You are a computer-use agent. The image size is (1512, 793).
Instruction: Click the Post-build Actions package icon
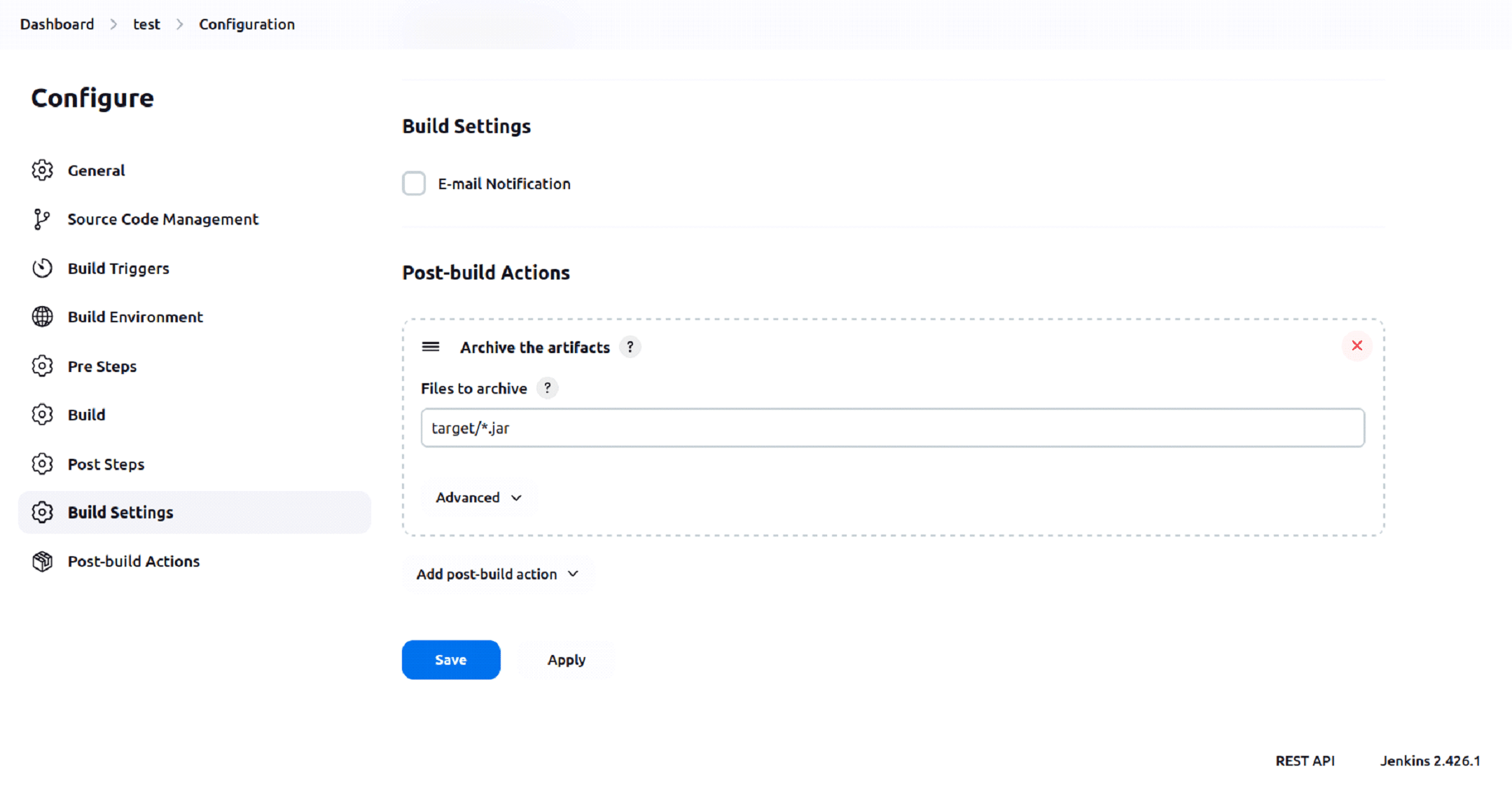[x=42, y=561]
